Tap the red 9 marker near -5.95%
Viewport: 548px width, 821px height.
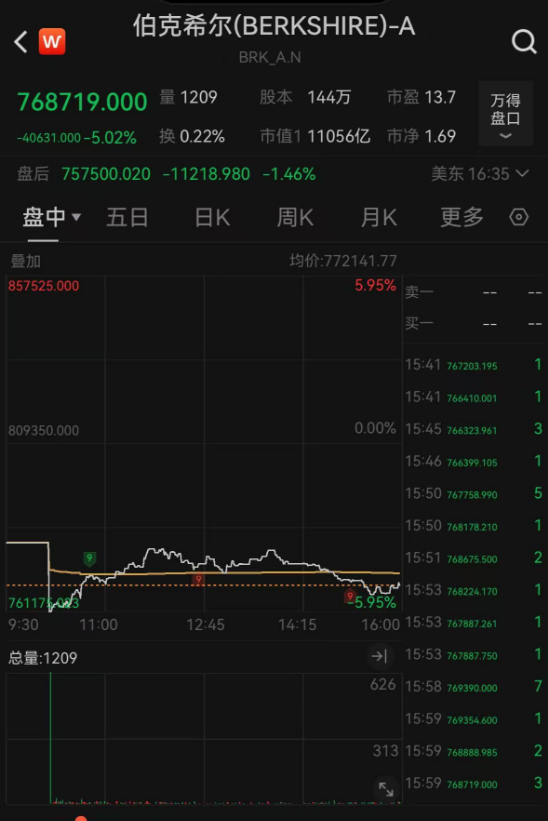(x=350, y=596)
